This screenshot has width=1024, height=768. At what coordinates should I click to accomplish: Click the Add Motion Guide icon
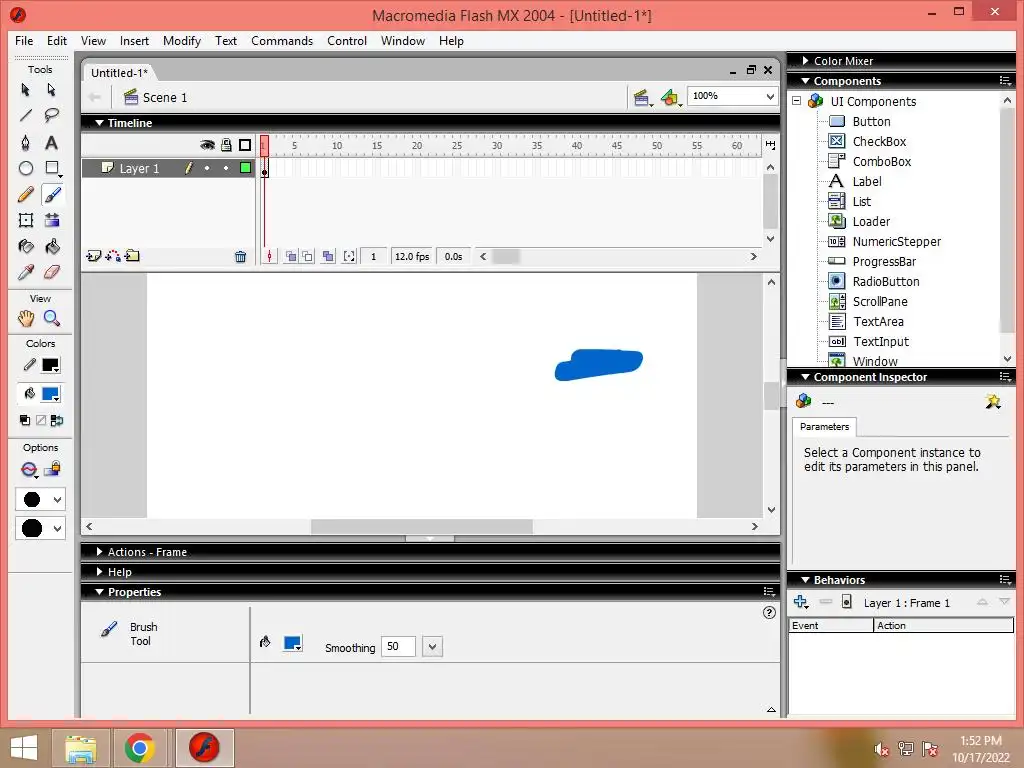[x=113, y=256]
